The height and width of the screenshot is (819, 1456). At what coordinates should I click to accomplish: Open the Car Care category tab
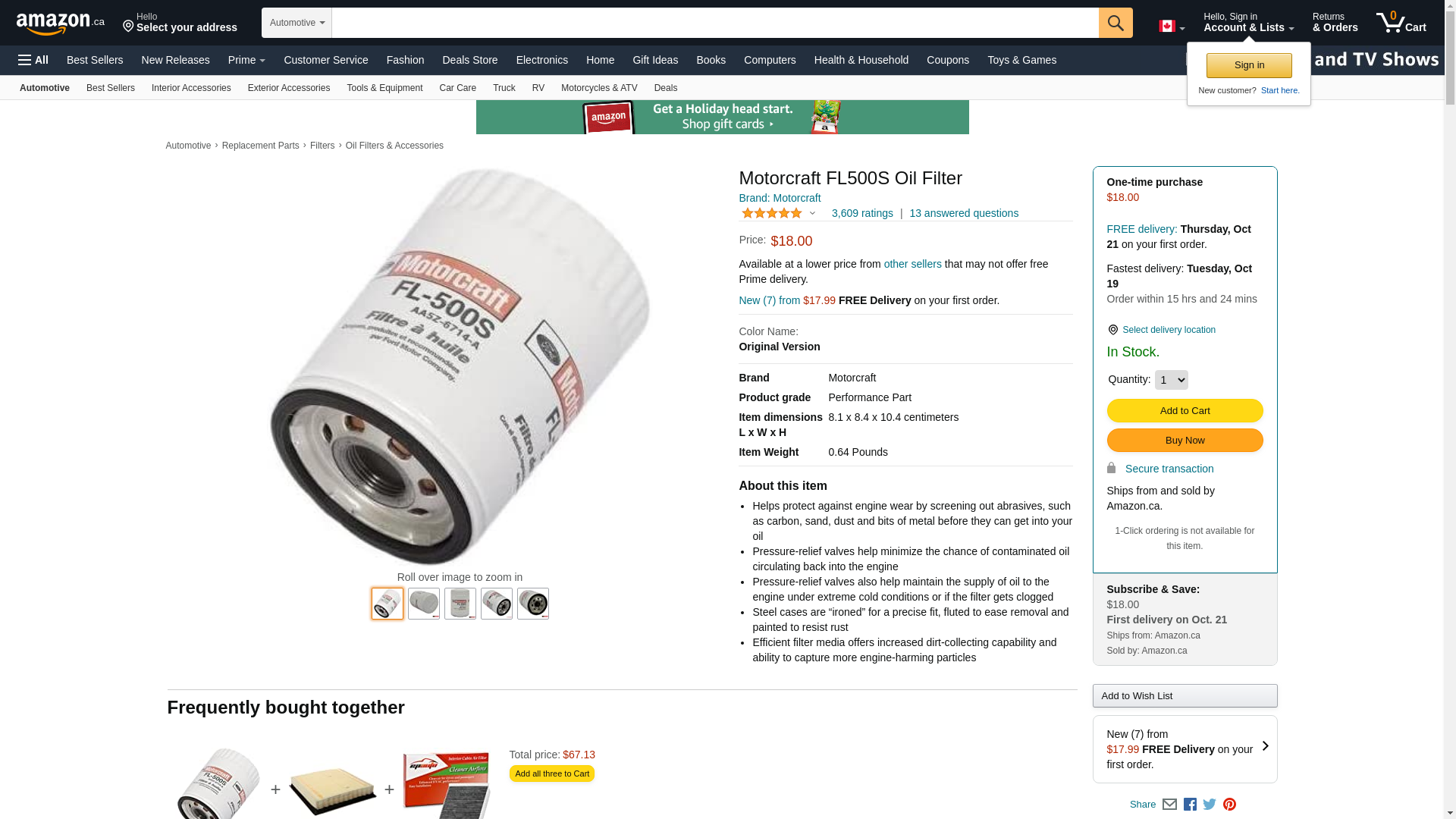(457, 88)
